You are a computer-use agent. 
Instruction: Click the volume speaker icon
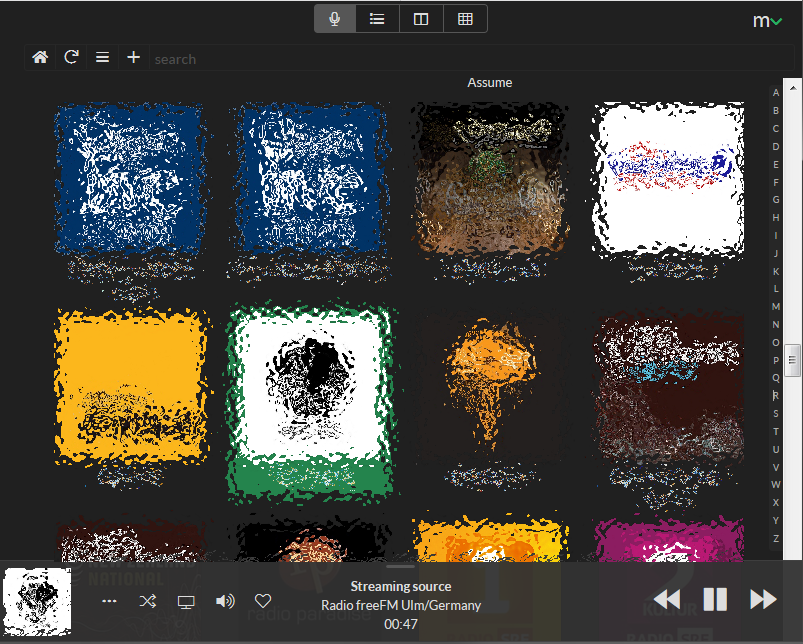[x=225, y=601]
